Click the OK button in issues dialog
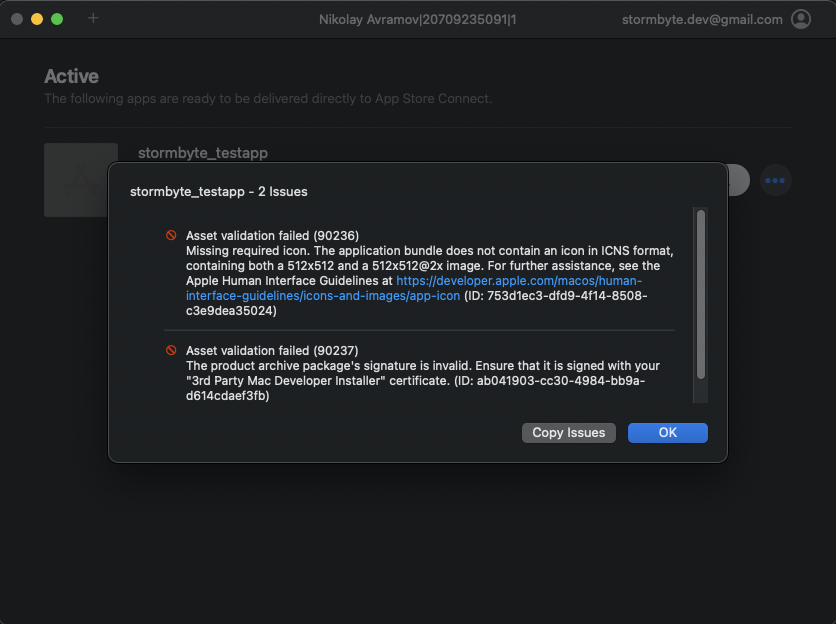Image resolution: width=836 pixels, height=624 pixels. (x=668, y=433)
